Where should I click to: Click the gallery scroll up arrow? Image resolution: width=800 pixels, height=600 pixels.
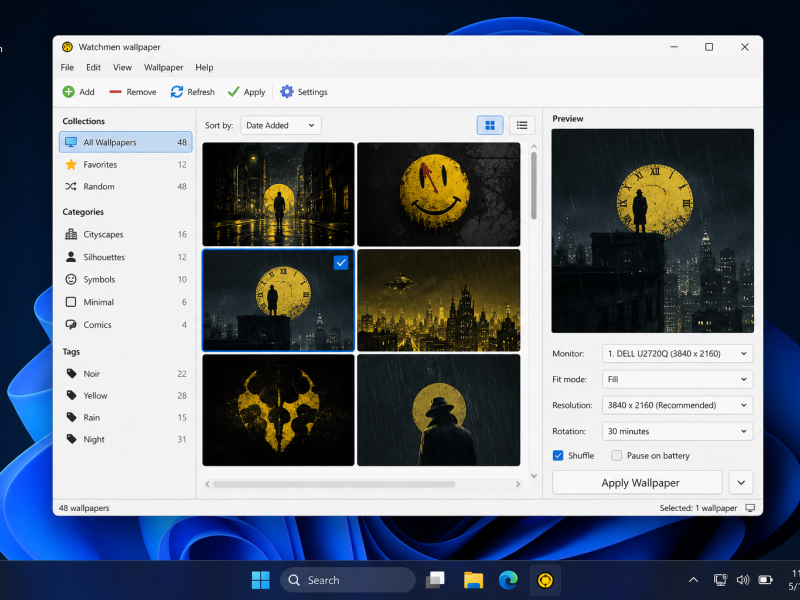(534, 147)
